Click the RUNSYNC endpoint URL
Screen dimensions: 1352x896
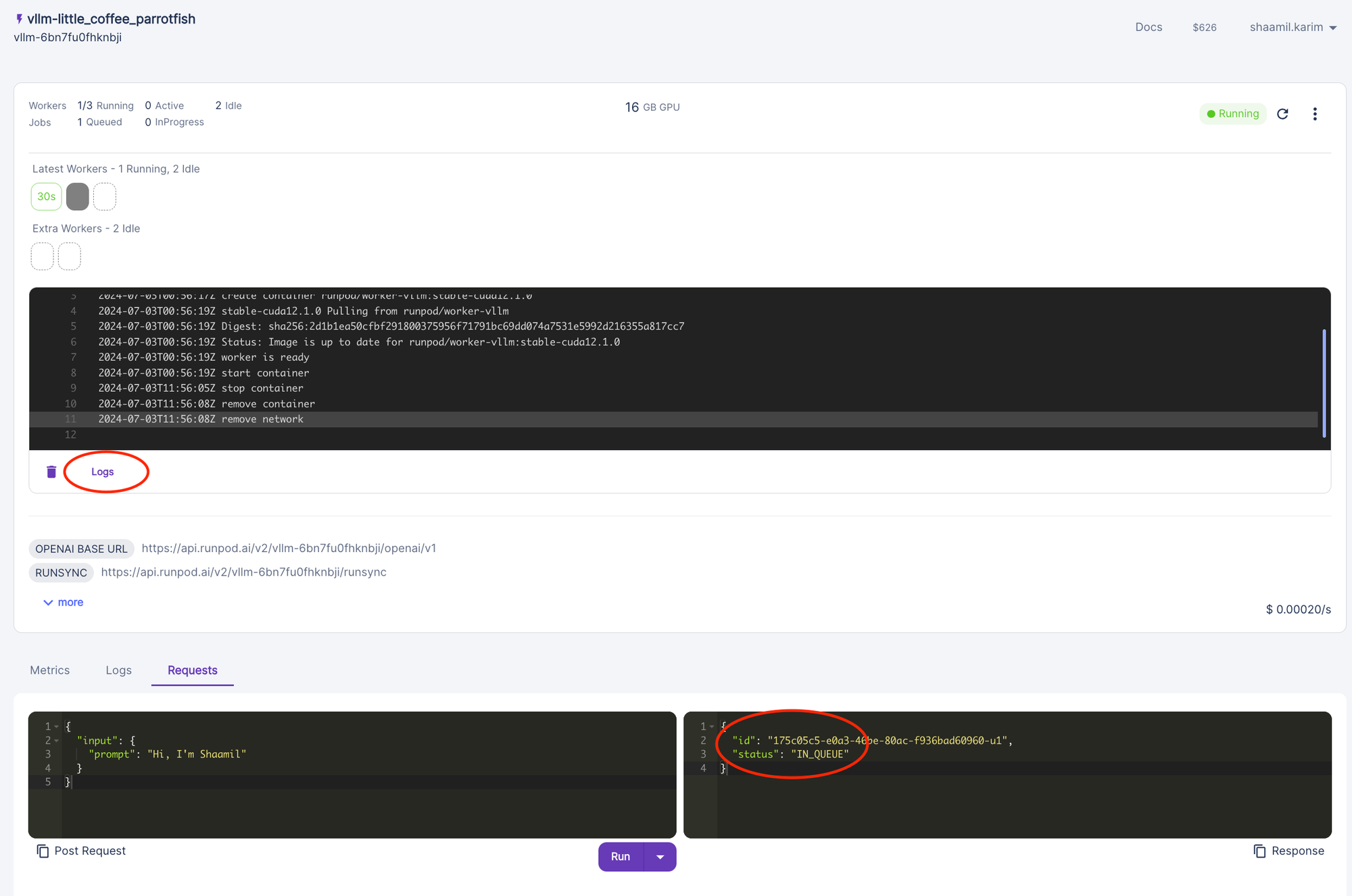[x=243, y=572]
